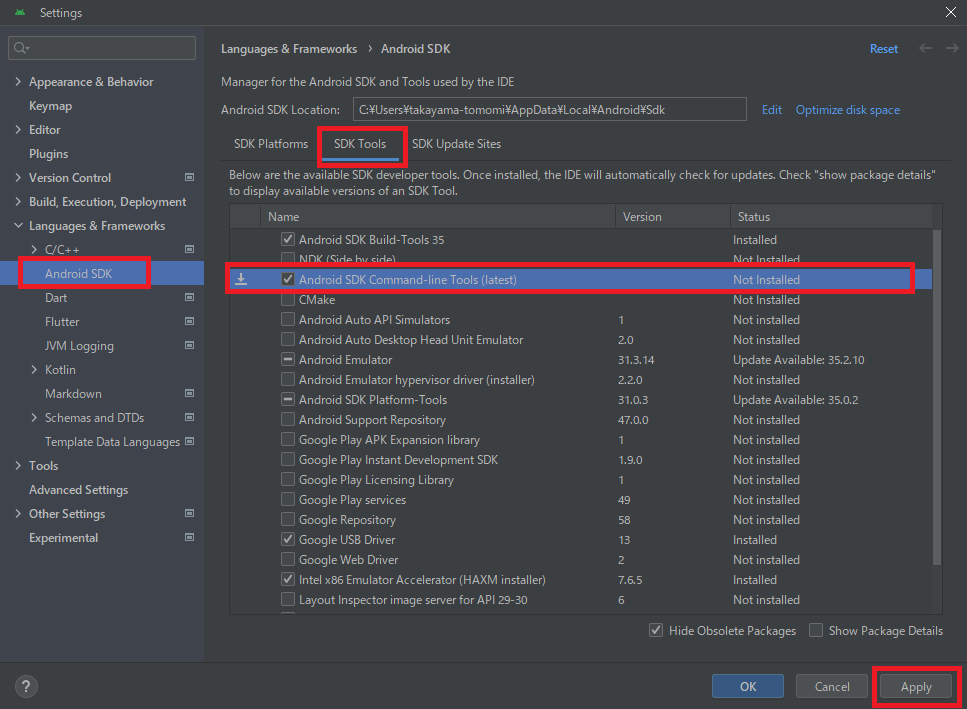Expand the Other Settings section
Screen dimensions: 967x709
pyautogui.click(x=18, y=514)
